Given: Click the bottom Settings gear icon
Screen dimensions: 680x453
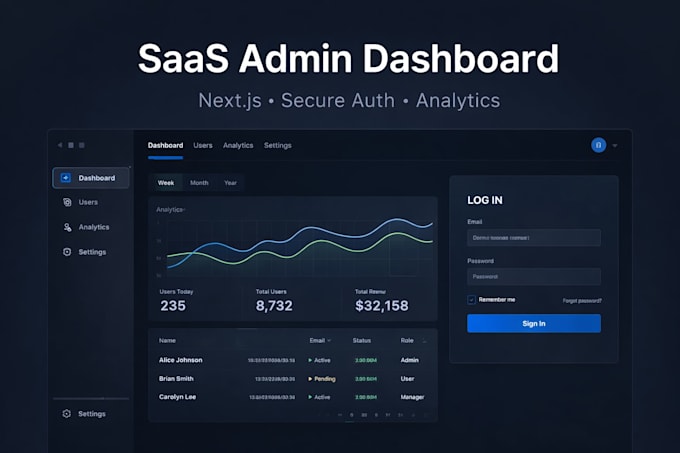Looking at the screenshot, I should tap(66, 414).
